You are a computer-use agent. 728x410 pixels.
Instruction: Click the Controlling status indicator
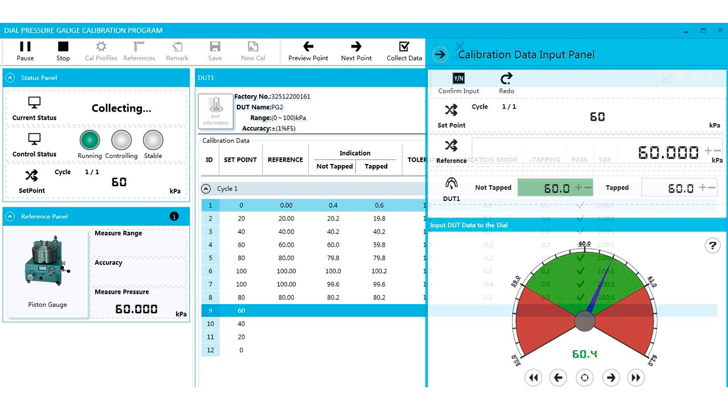[x=121, y=141]
